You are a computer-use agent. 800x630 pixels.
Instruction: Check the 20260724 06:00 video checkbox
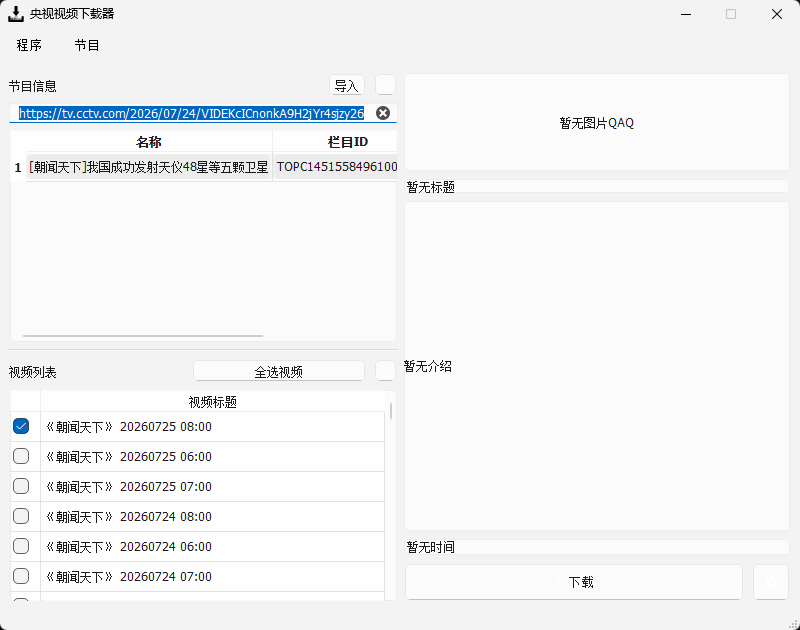[21, 546]
